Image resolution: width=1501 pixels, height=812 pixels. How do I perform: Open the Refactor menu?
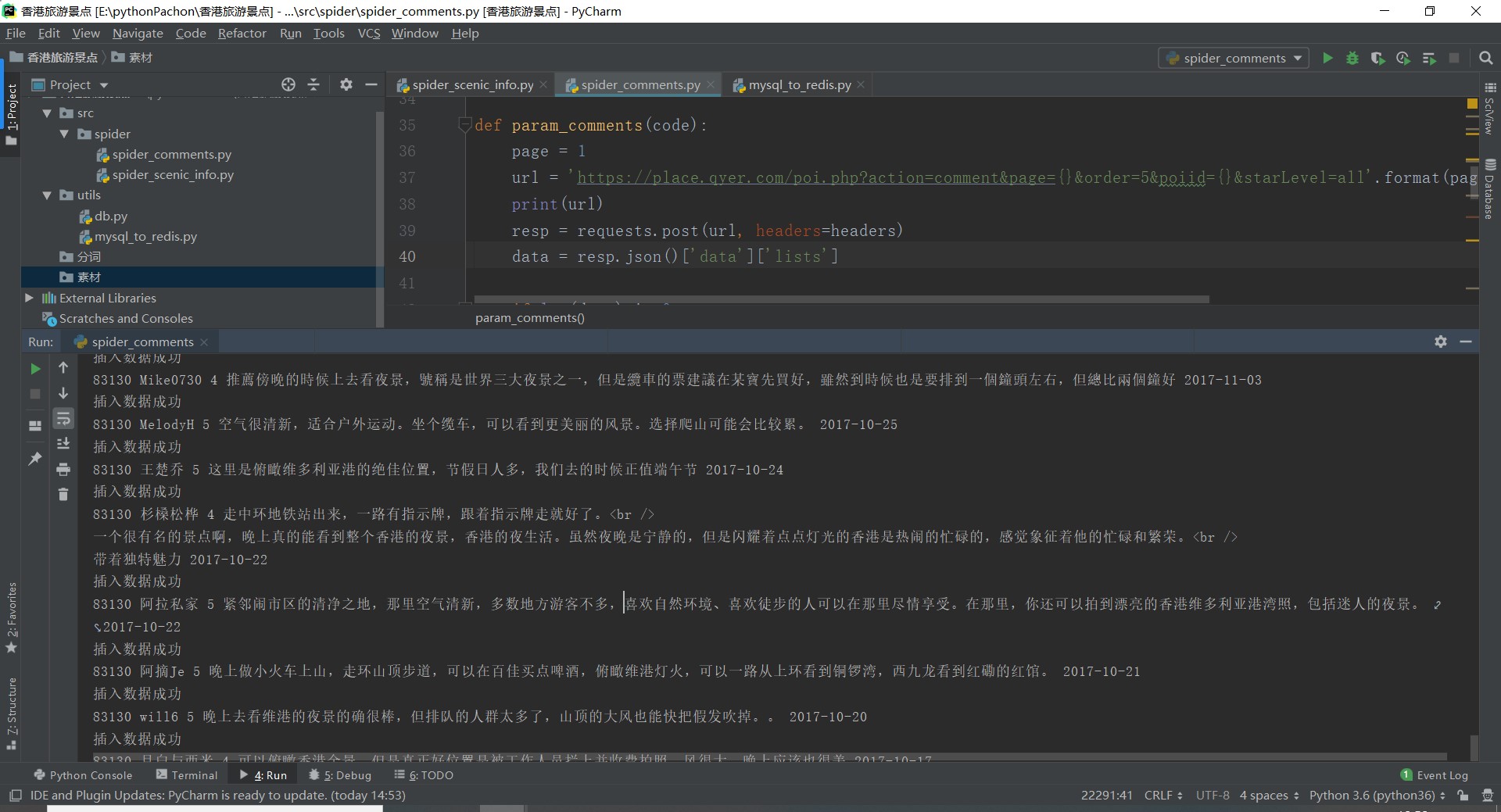point(242,33)
